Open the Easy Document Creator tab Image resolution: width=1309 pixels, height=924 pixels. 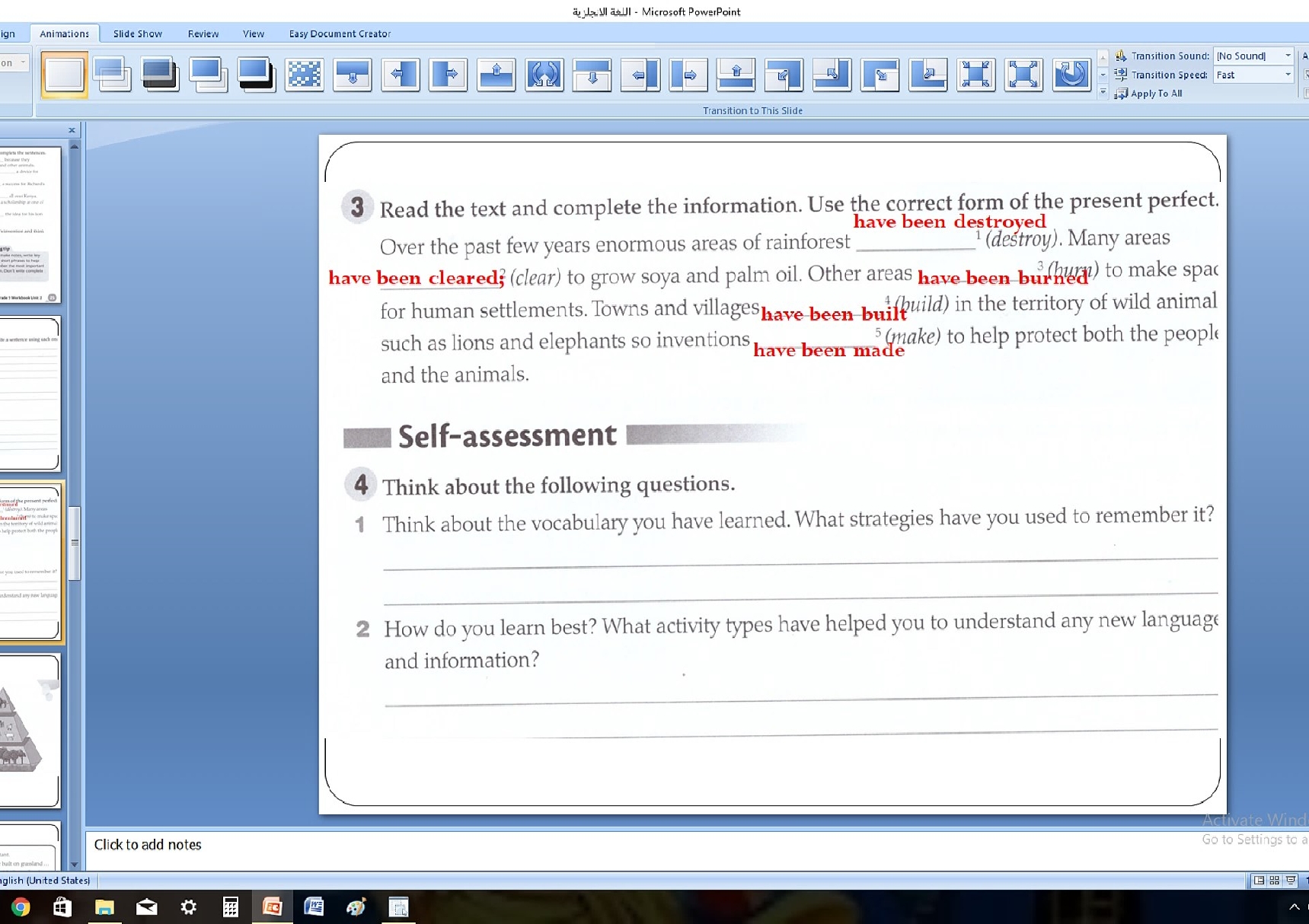coord(340,33)
